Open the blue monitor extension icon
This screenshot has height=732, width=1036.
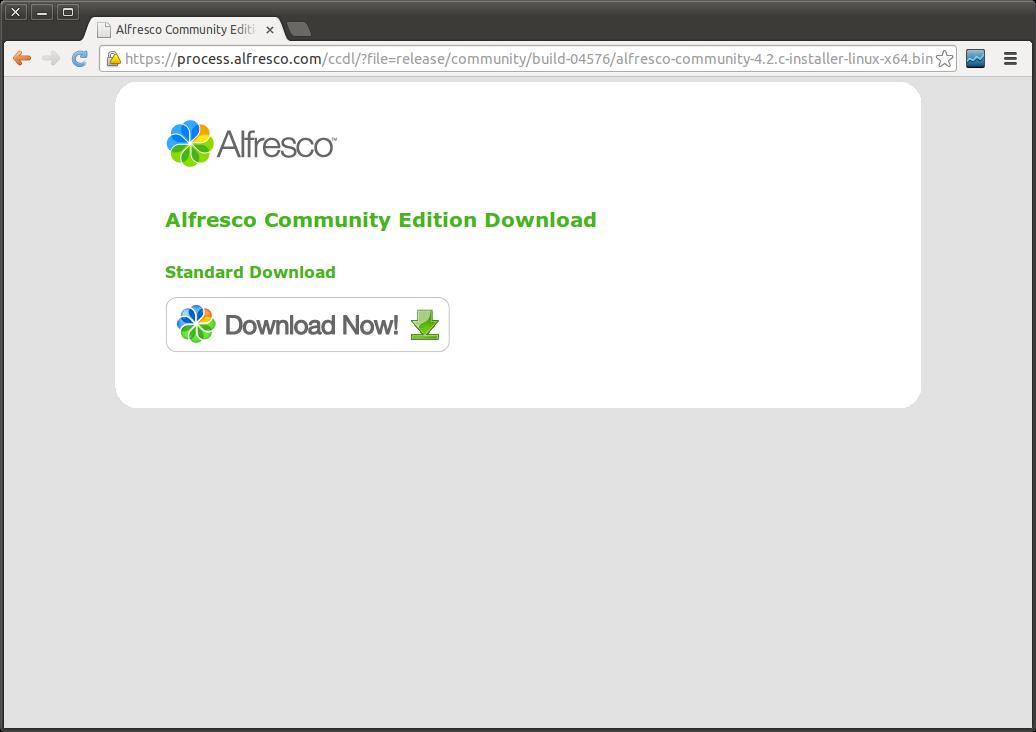click(975, 59)
